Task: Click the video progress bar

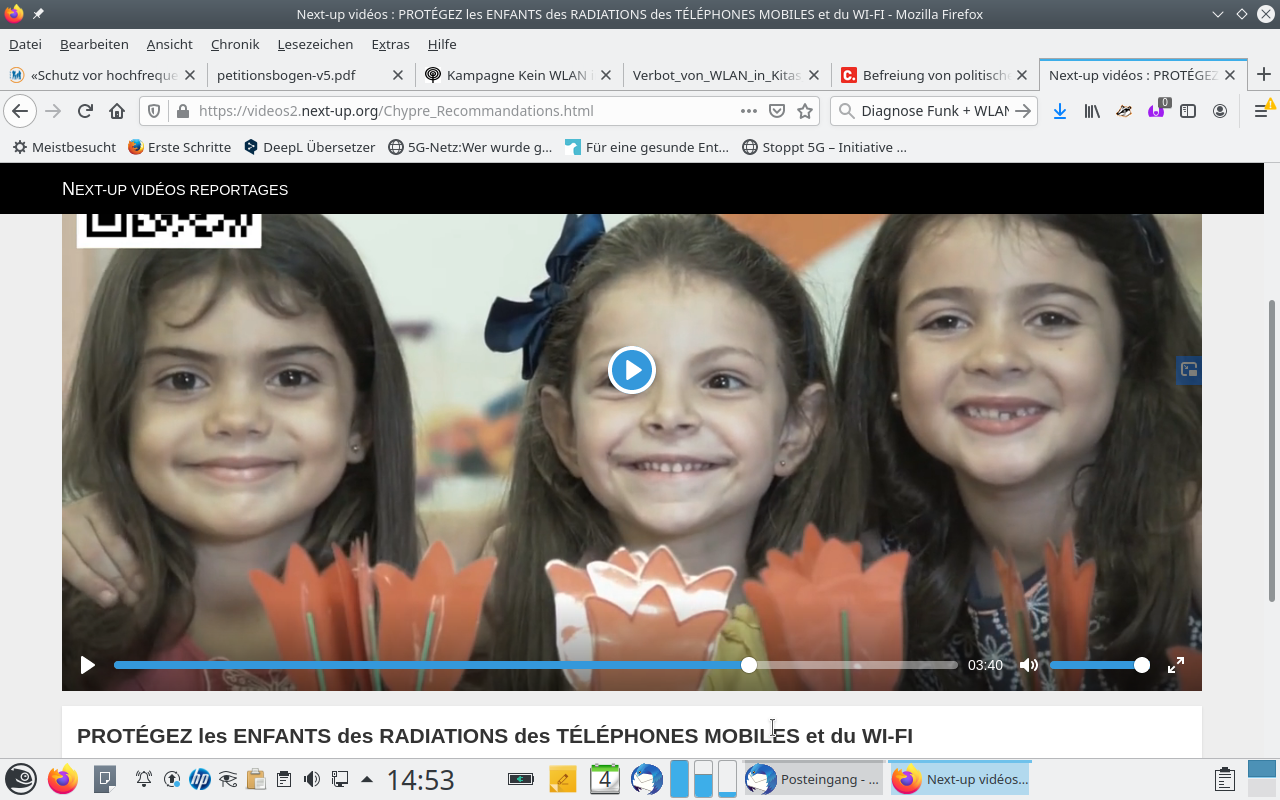Action: [x=535, y=665]
